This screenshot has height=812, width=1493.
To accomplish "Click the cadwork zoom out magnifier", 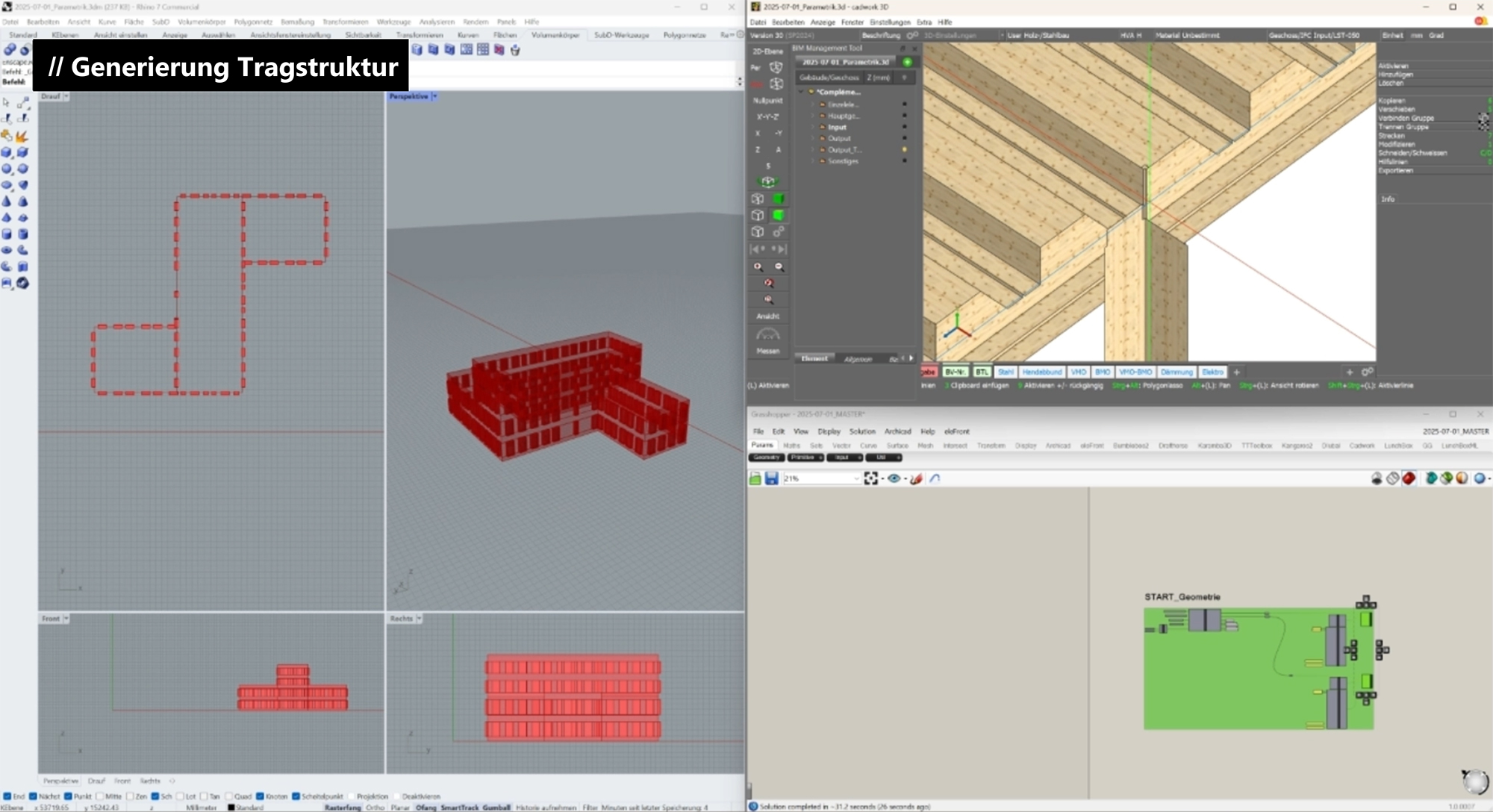I will pos(779,266).
